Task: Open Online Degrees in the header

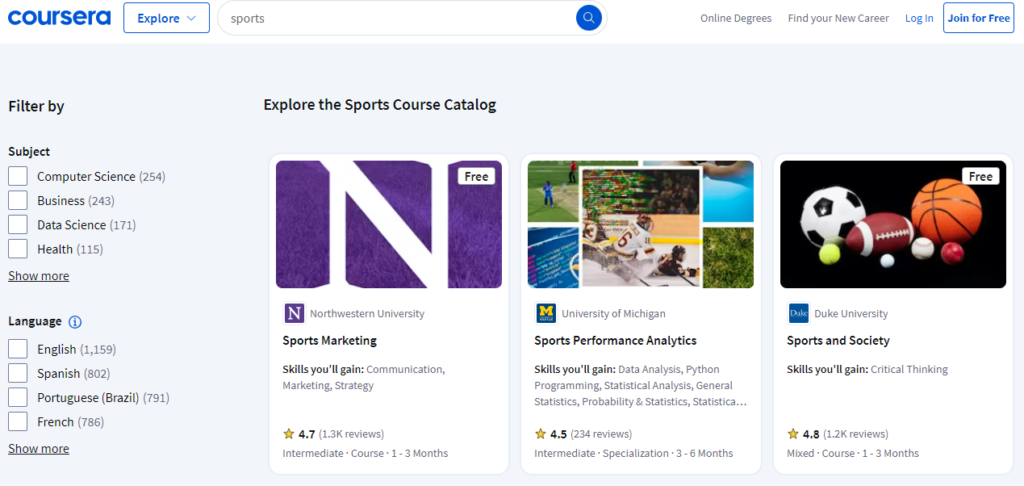Action: 736,18
